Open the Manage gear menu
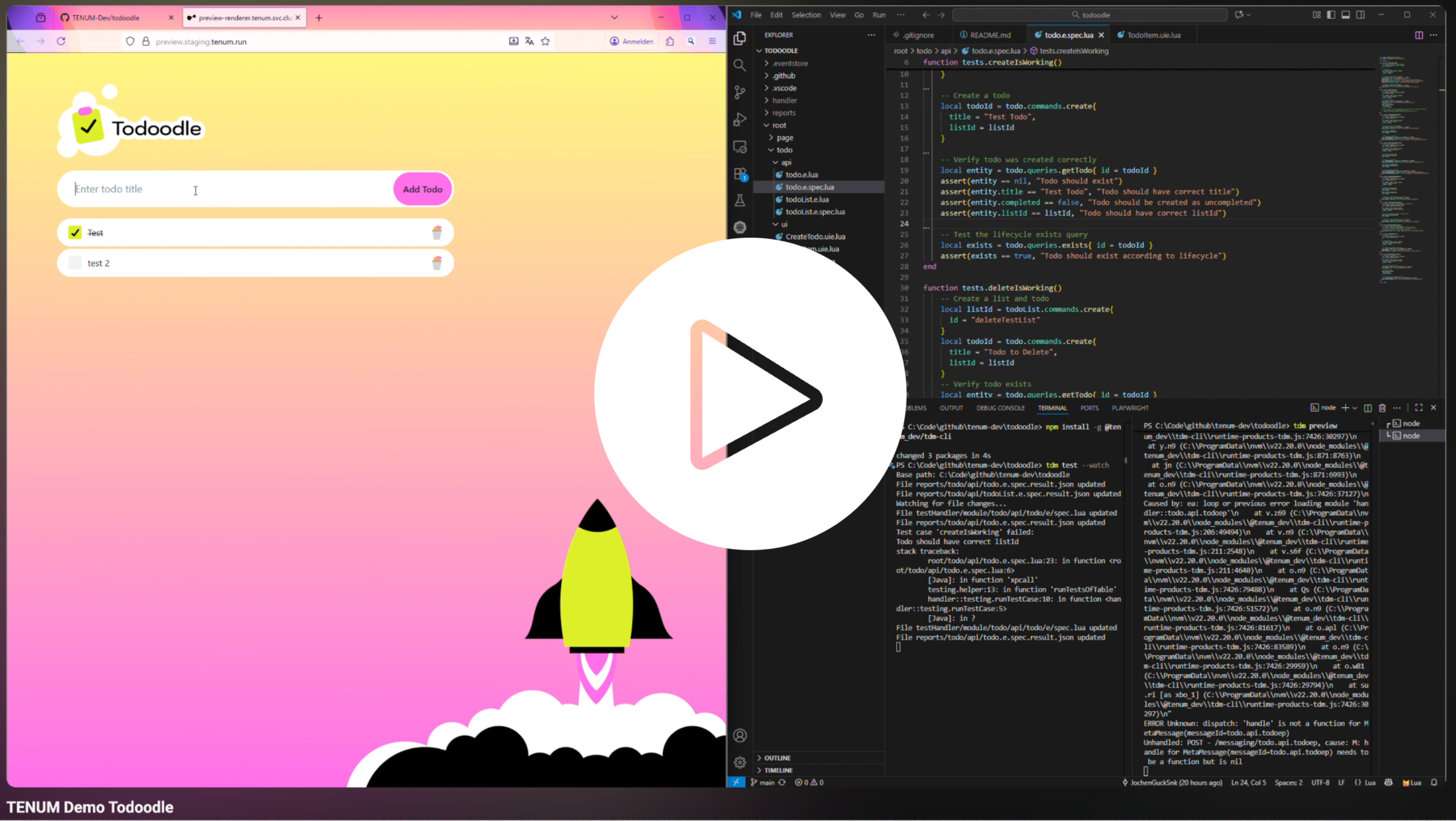1456x821 pixels. (740, 762)
